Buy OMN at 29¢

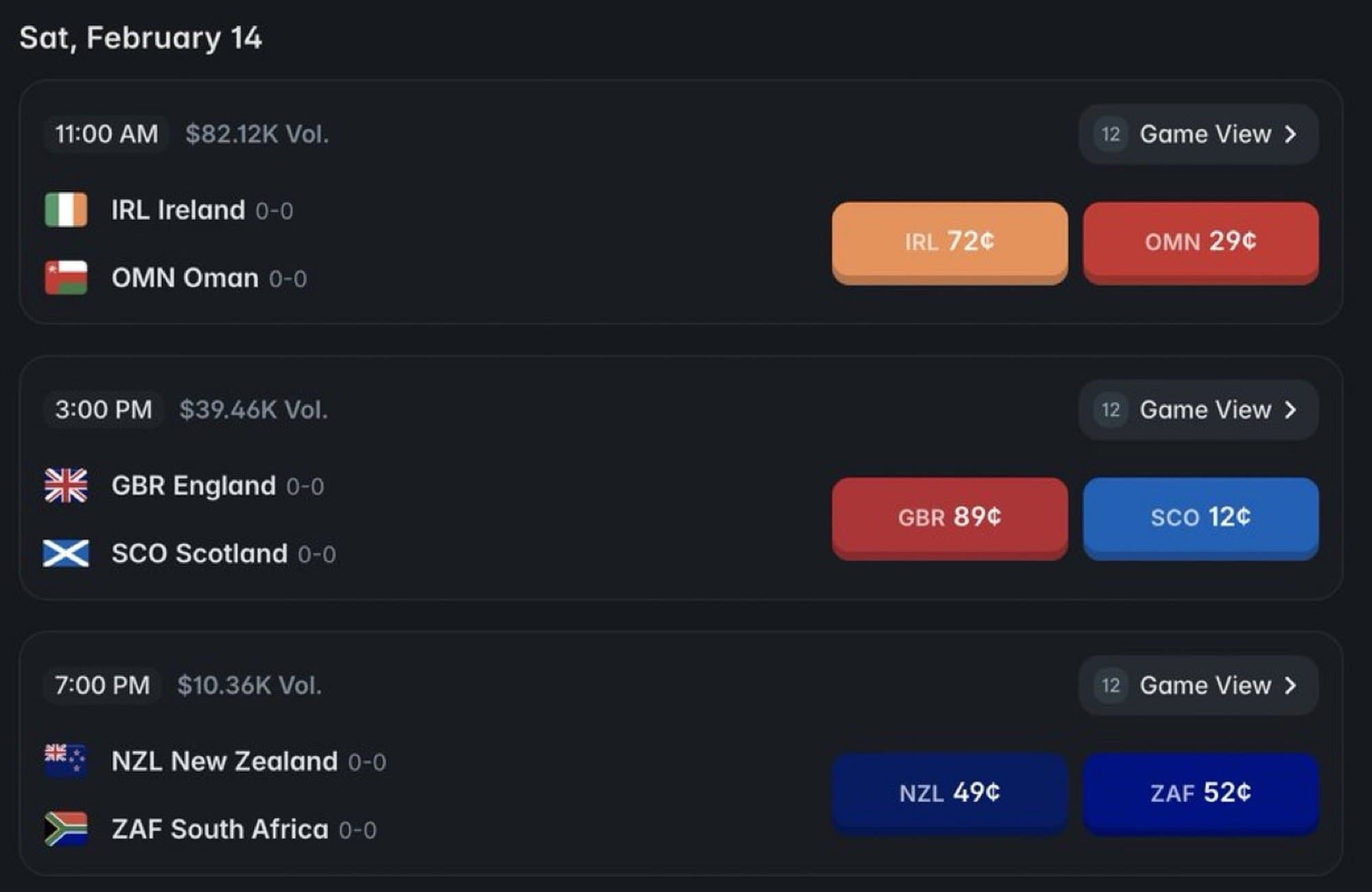click(x=1200, y=242)
